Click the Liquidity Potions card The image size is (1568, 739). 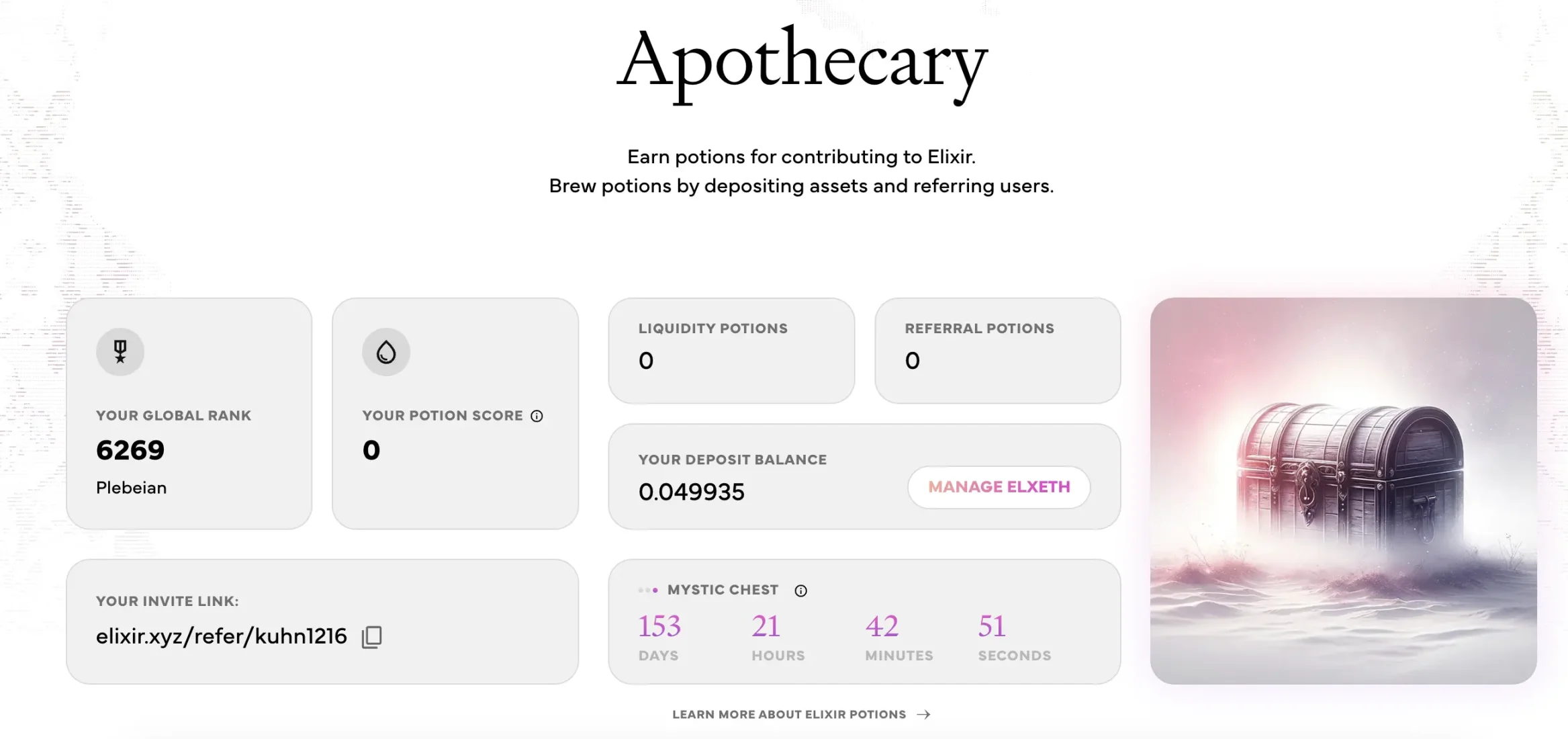coord(731,350)
